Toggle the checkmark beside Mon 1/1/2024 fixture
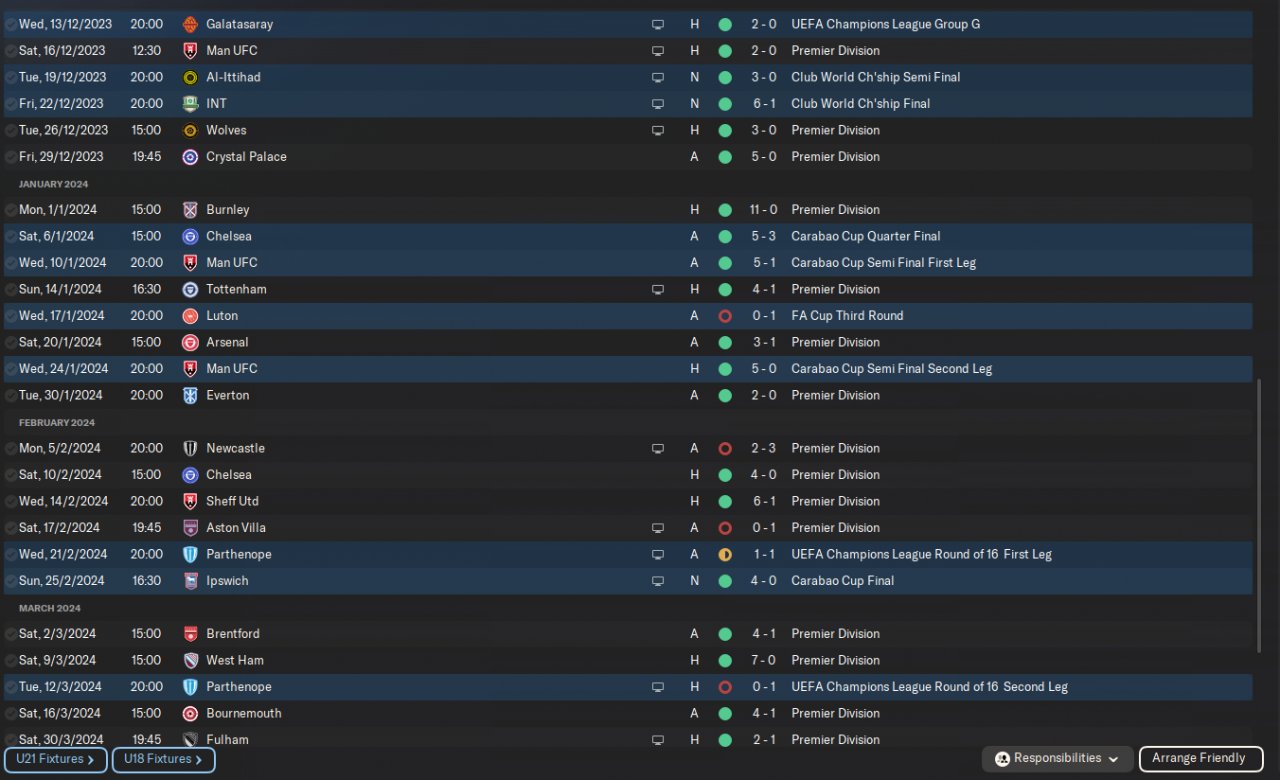This screenshot has height=780, width=1280. (x=10, y=210)
